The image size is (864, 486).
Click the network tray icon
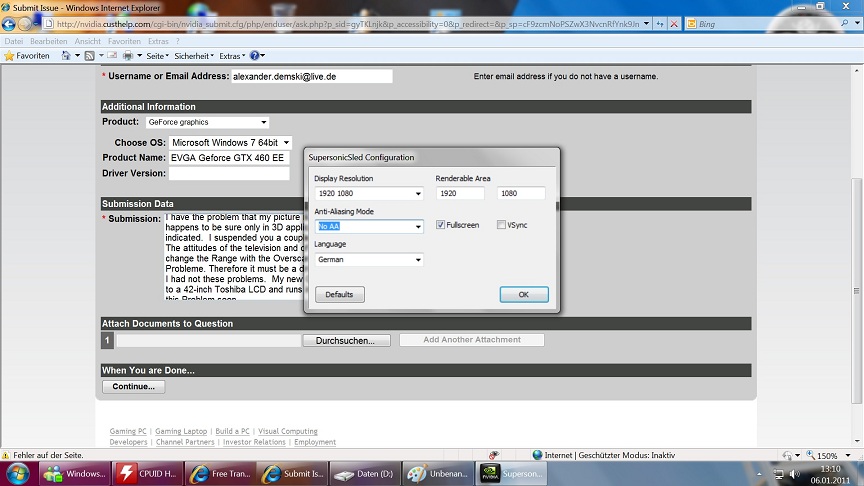778,474
